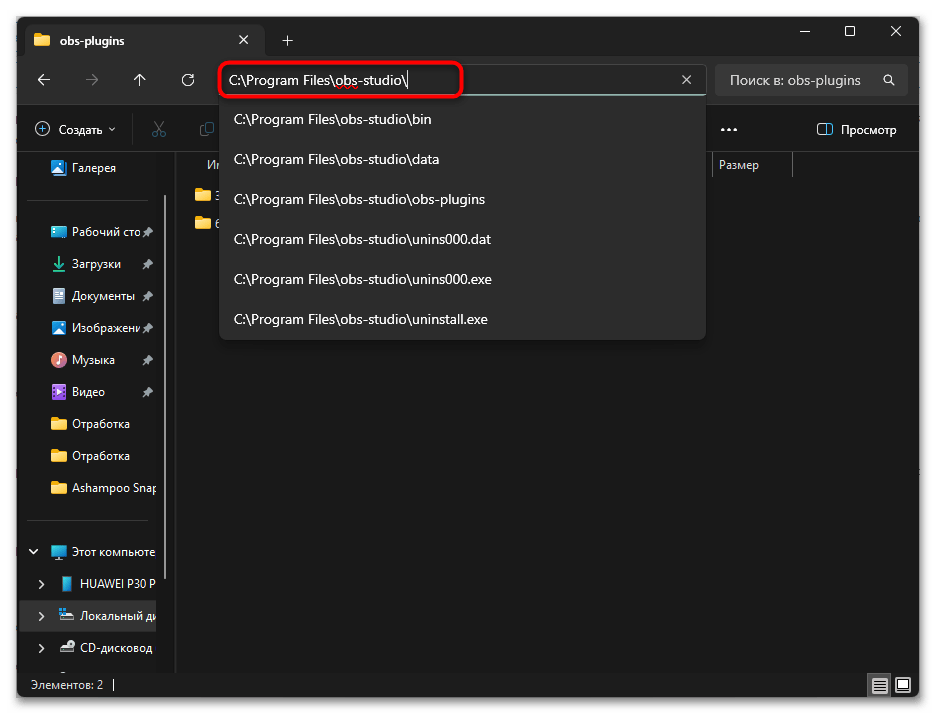Add a new tab
Image resolution: width=936 pixels, height=714 pixels.
coord(287,40)
